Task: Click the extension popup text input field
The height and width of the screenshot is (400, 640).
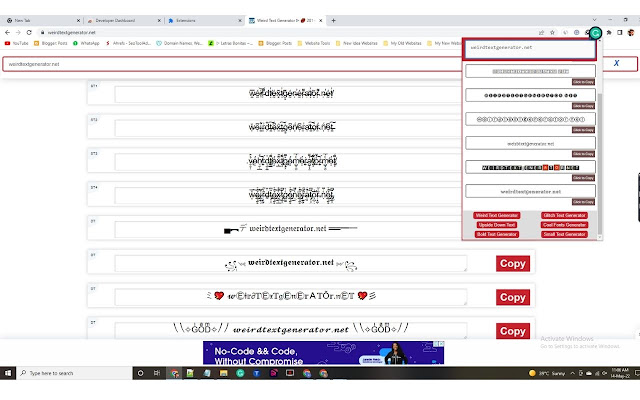Action: tap(530, 49)
